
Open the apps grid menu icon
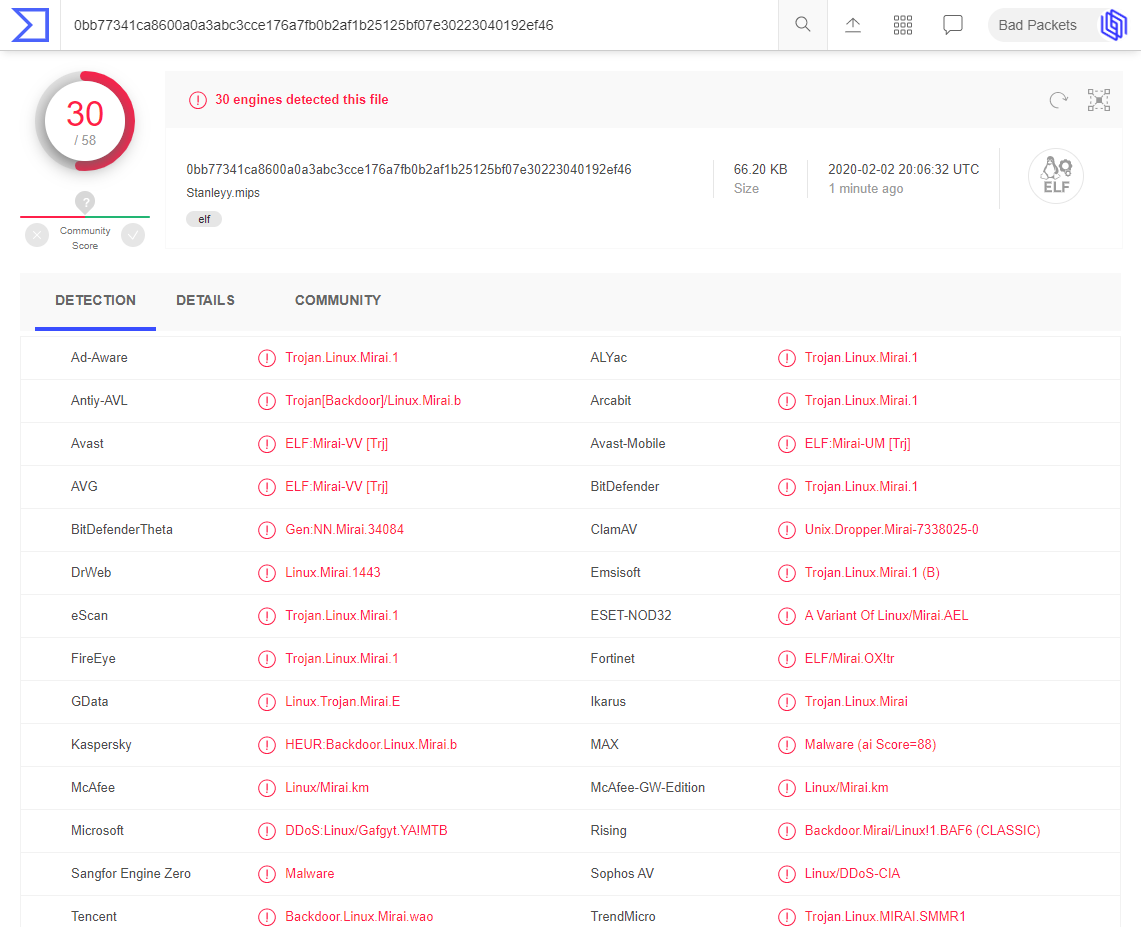[x=903, y=25]
